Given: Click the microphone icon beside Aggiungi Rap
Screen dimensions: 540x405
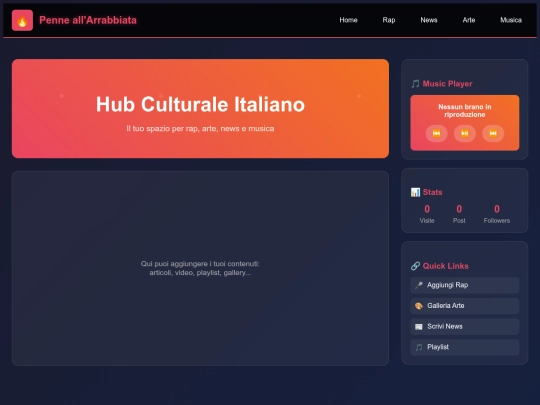Looking at the screenshot, I should coord(419,285).
